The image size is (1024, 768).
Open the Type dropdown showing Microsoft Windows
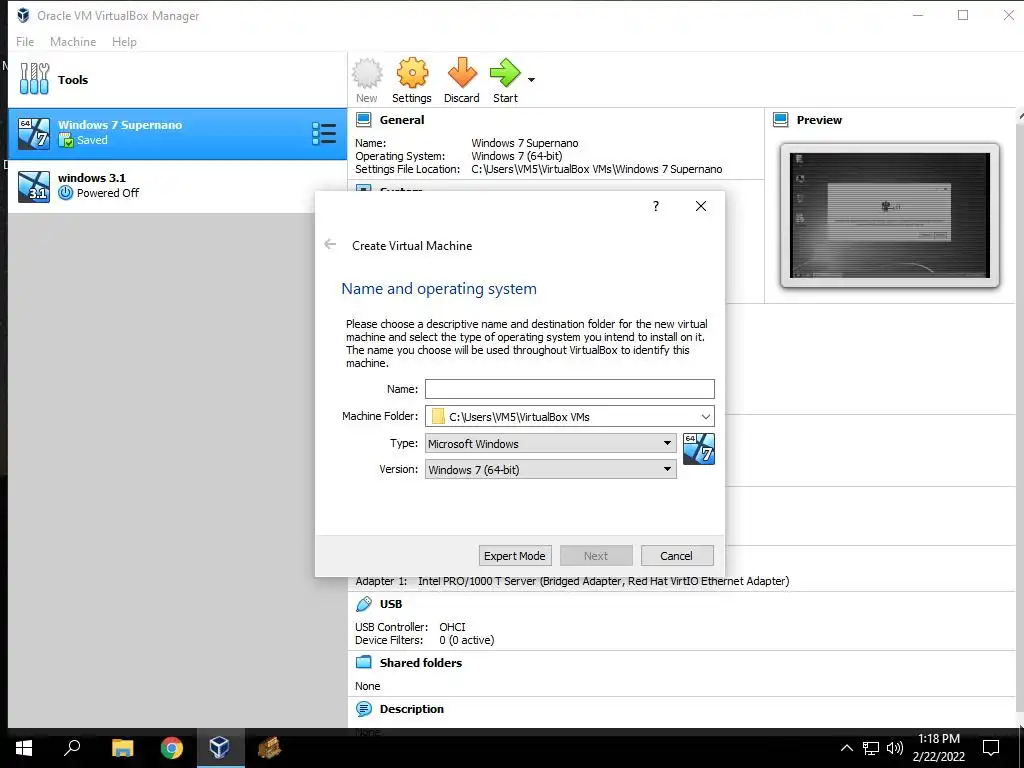click(551, 443)
